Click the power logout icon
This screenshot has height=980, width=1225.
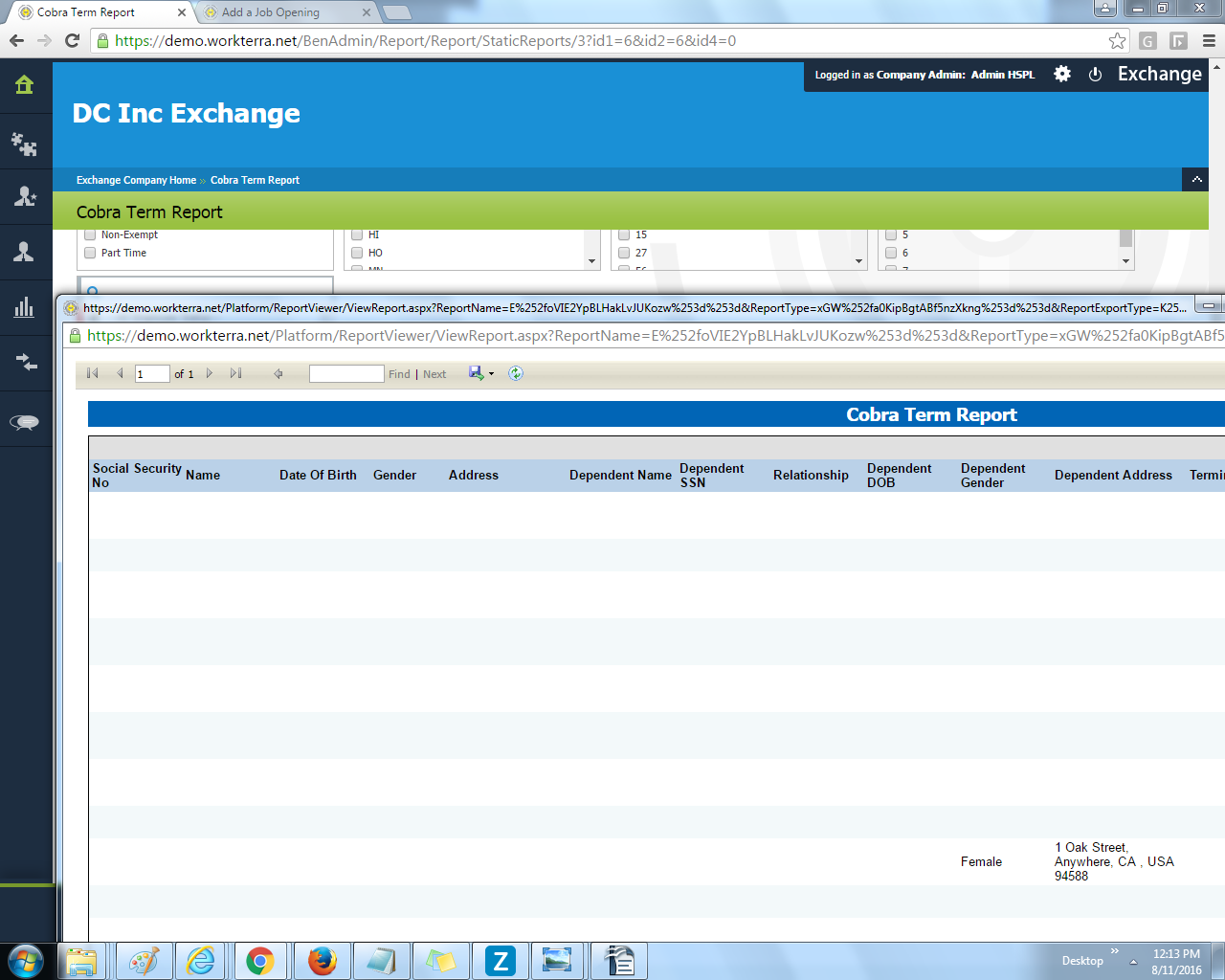click(x=1095, y=75)
